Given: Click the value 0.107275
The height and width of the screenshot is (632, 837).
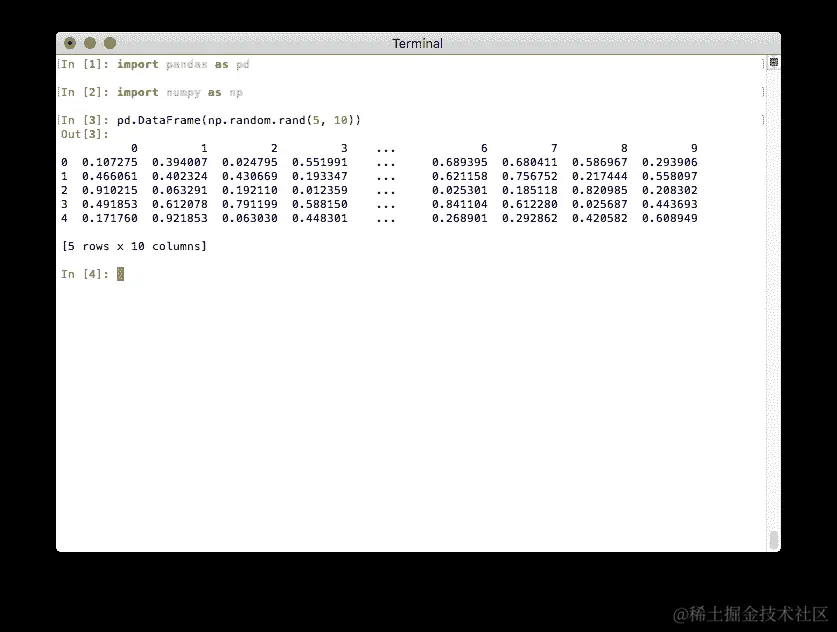Looking at the screenshot, I should [109, 162].
